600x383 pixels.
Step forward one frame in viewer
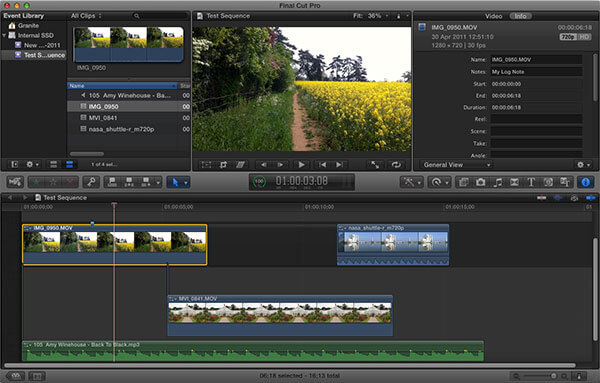(280, 165)
